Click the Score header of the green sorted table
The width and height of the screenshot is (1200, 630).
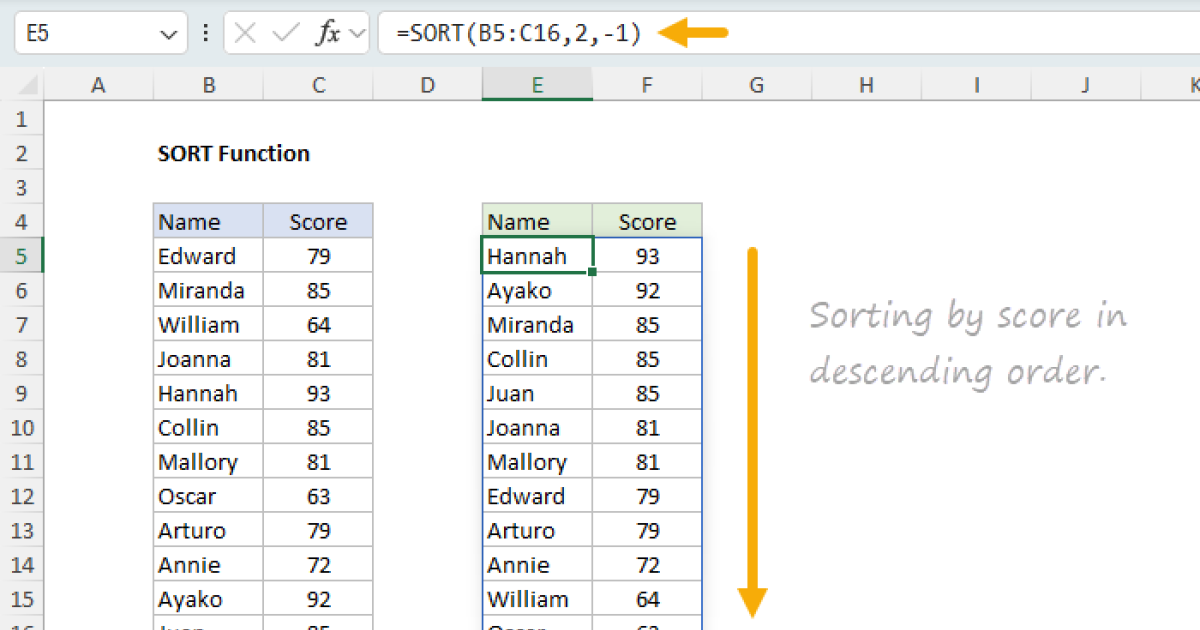647,222
